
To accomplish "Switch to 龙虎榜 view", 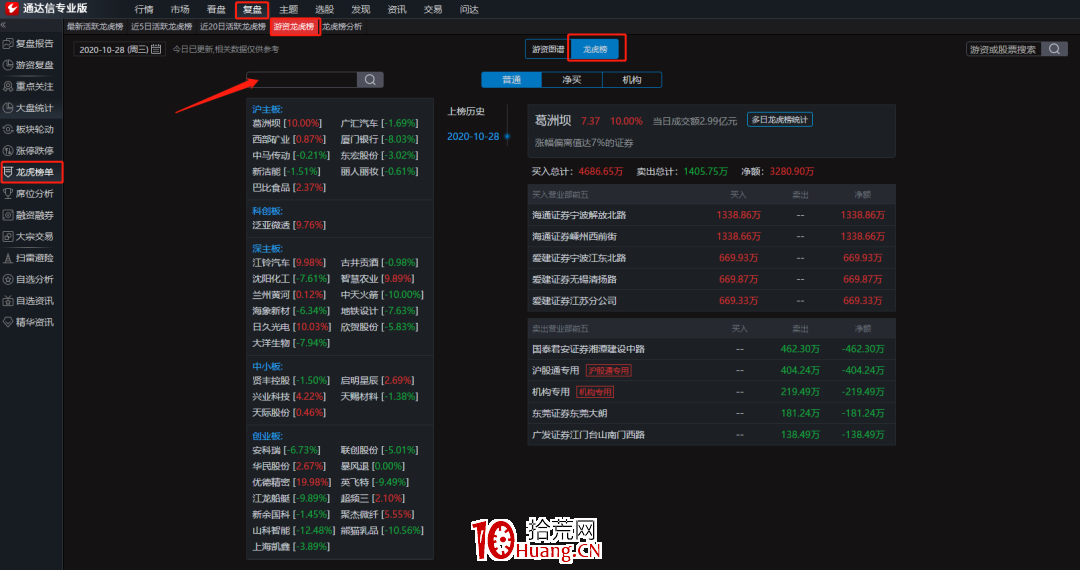I will click(x=594, y=50).
